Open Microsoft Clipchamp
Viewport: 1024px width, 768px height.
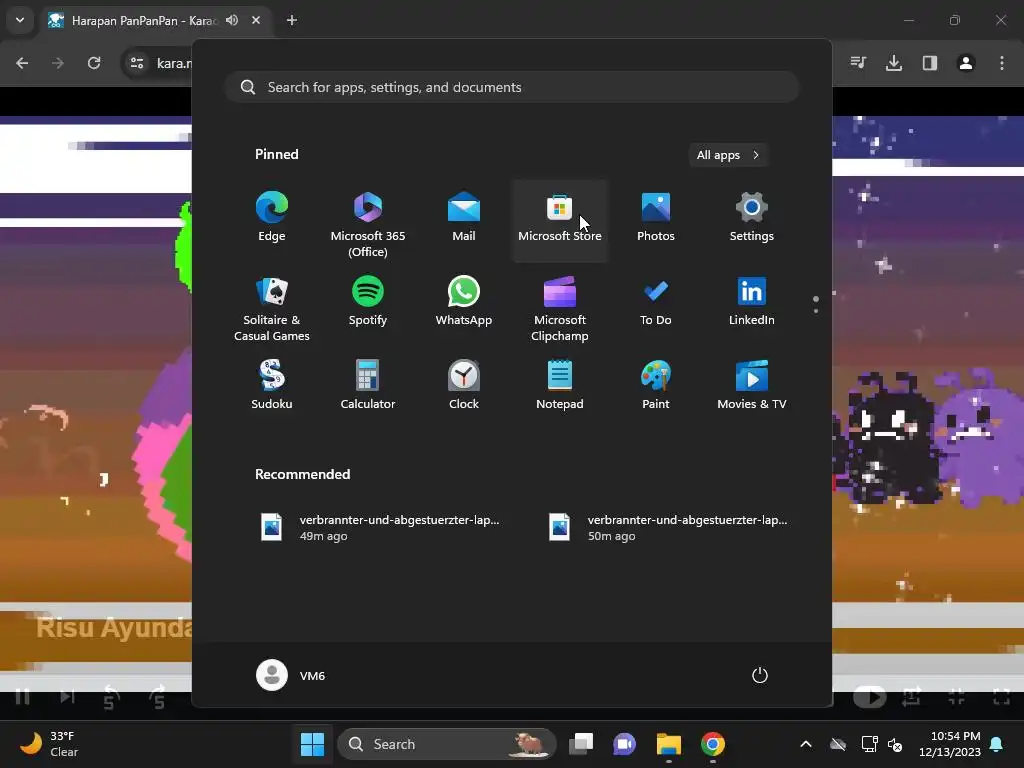point(560,307)
